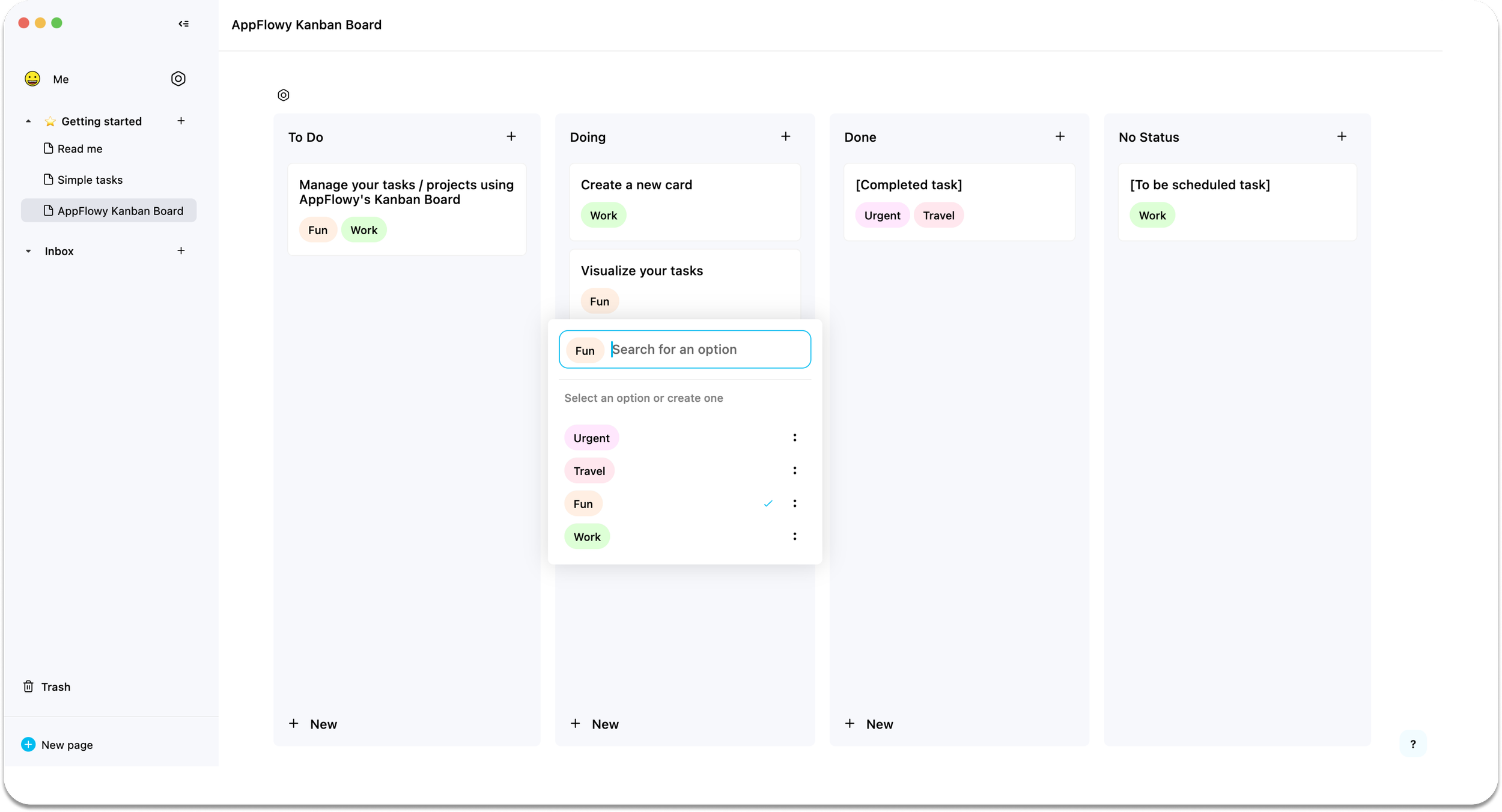Image resolution: width=1502 pixels, height=812 pixels.
Task: Open the three-dot dropdown beside Fun
Action: (x=794, y=503)
